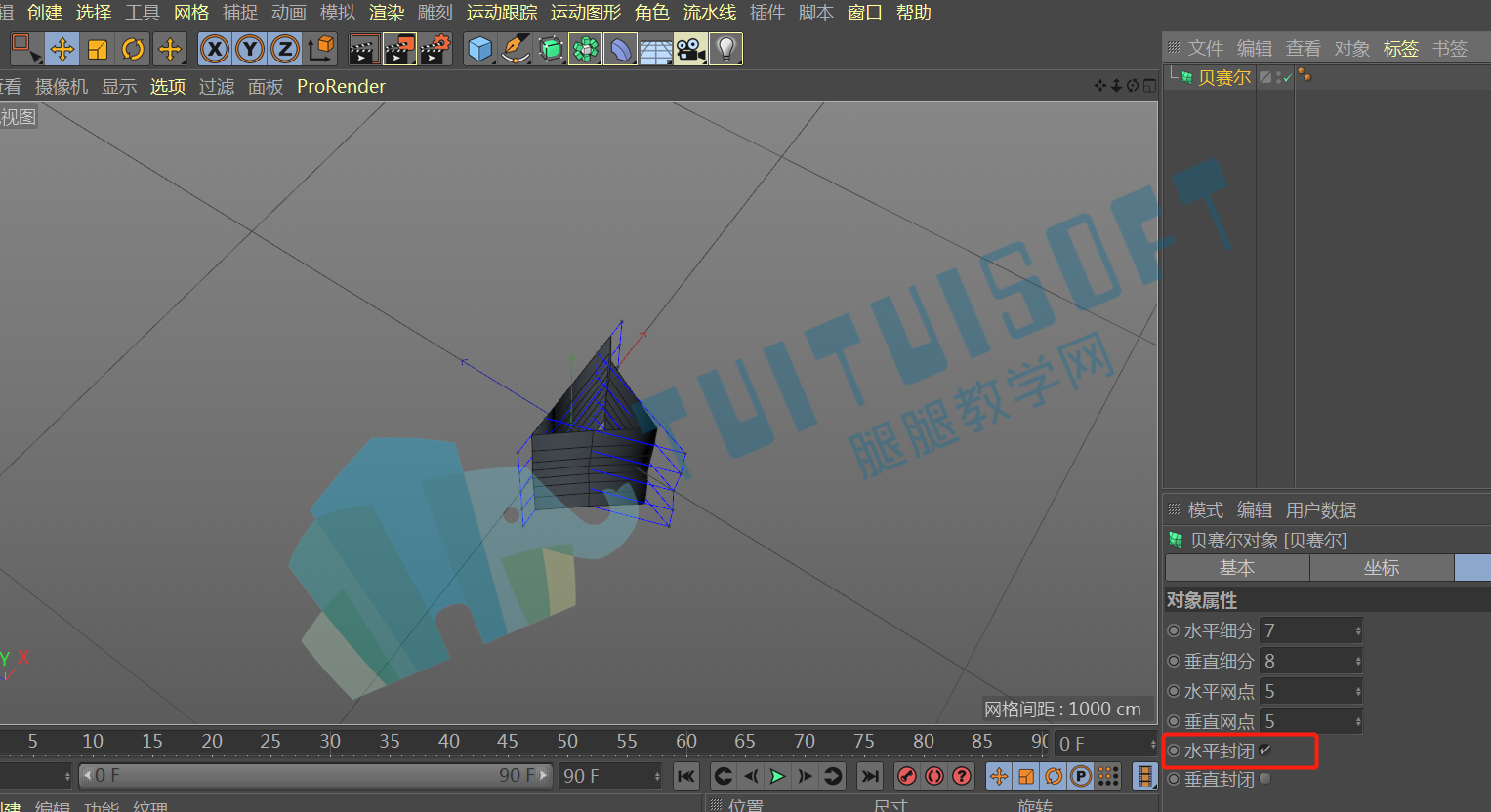Select the Move tool in top toolbar
This screenshot has width=1491, height=812.
[x=62, y=49]
